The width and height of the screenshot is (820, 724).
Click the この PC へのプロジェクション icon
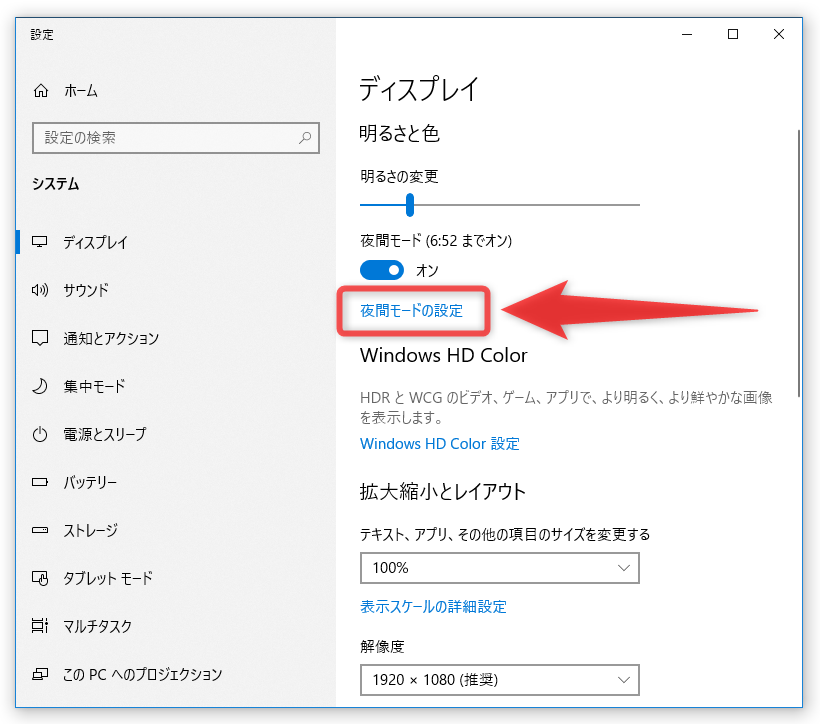40,674
